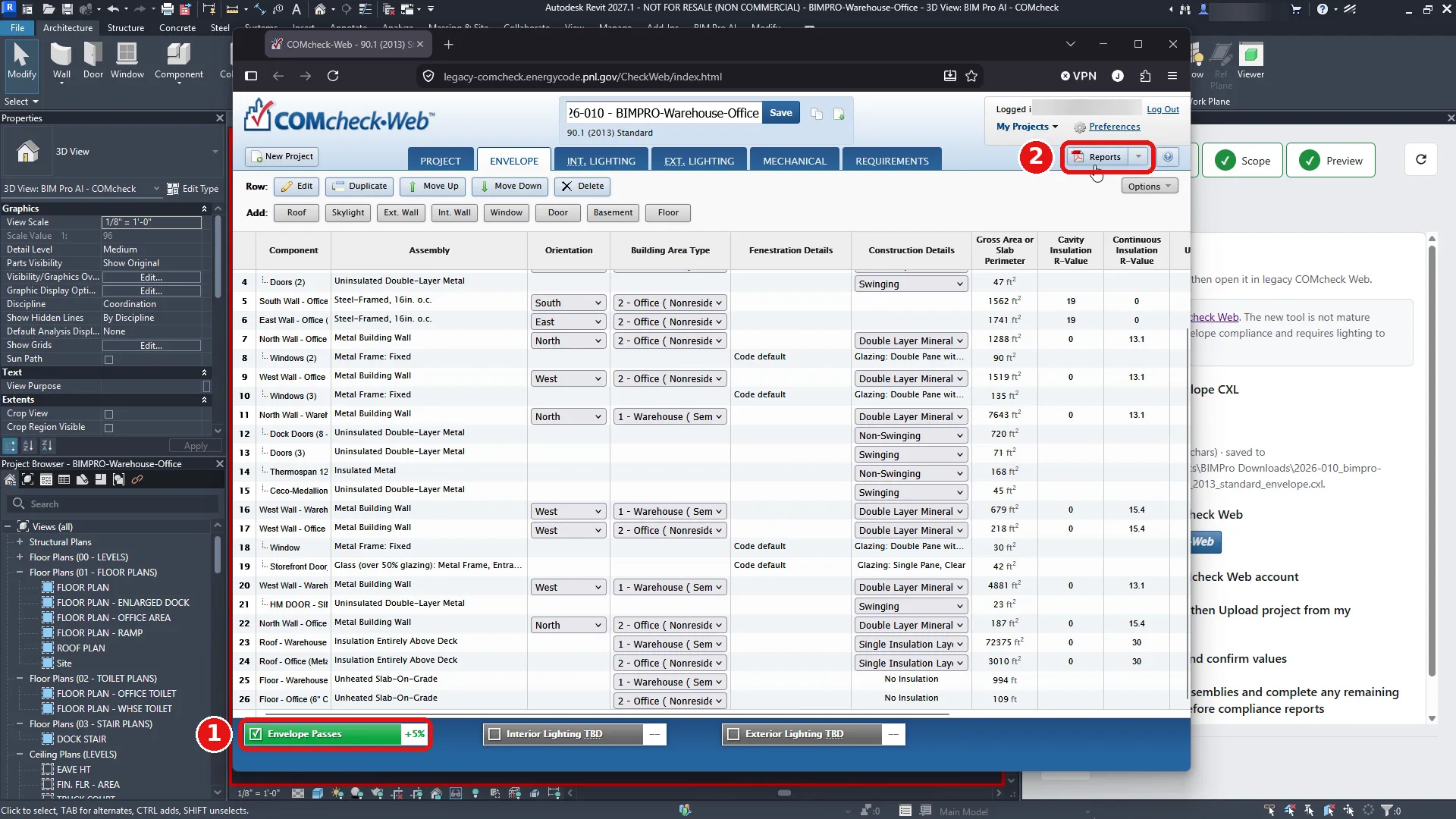Screen dimensions: 1456x819
Task: Enable the Crop View checkbox
Action: click(x=108, y=414)
